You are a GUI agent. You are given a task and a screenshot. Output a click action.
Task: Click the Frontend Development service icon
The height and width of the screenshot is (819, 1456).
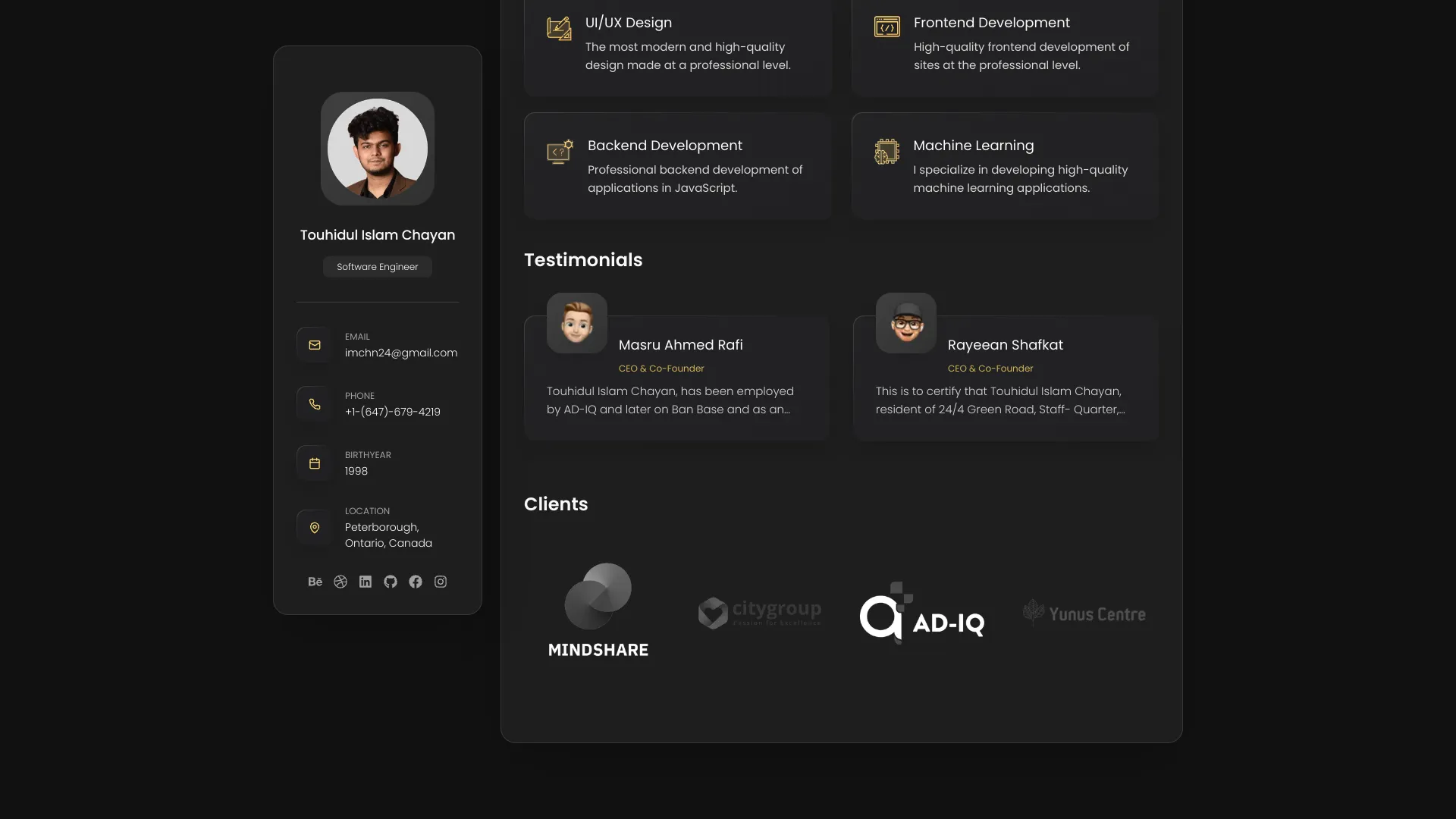point(887,27)
